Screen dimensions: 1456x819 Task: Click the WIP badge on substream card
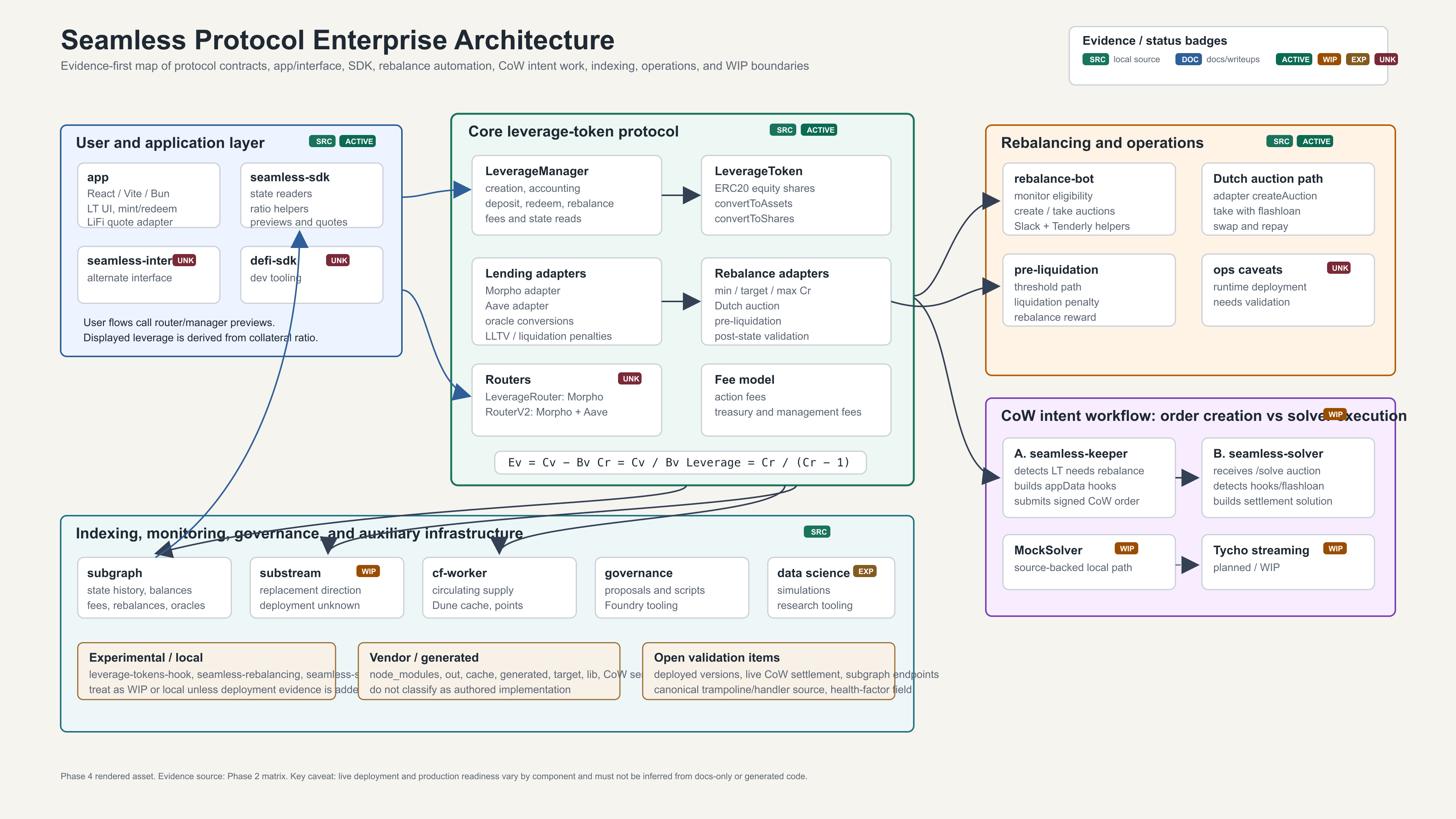pyautogui.click(x=369, y=571)
